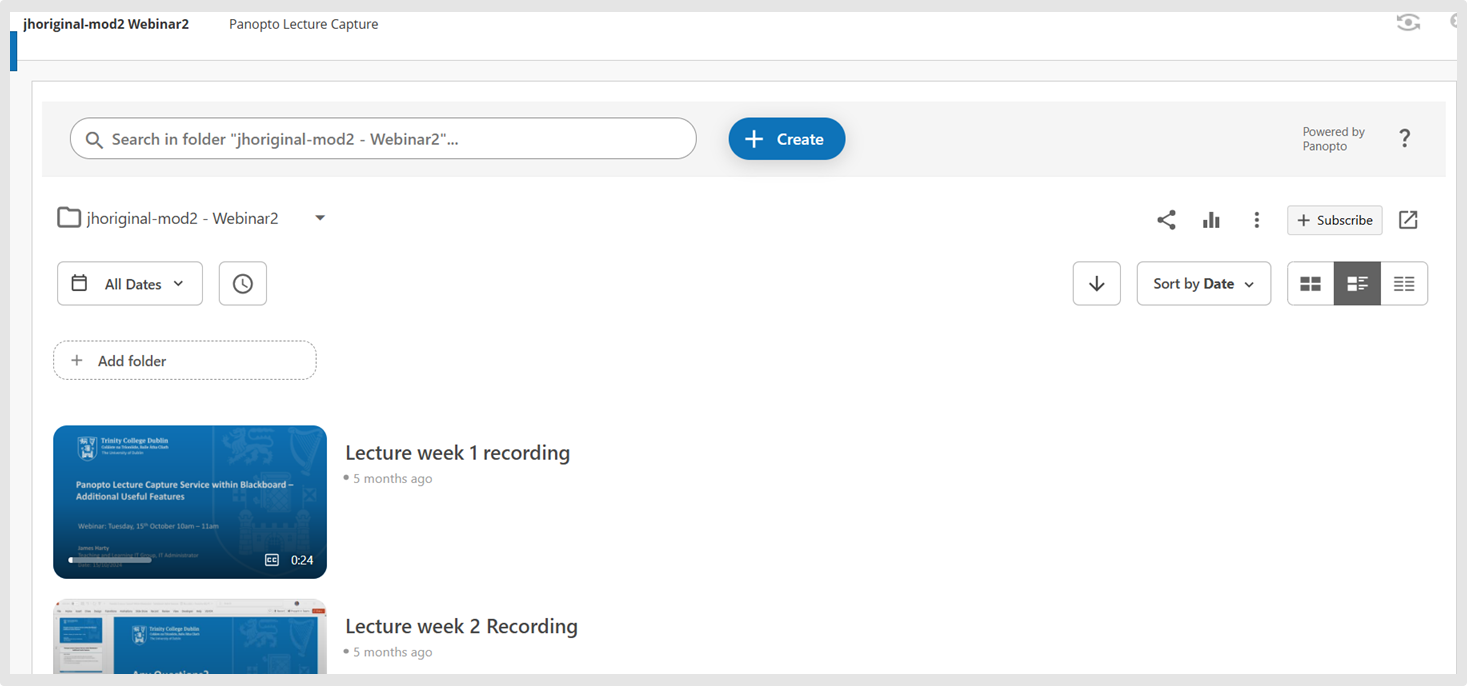
Task: Click 5 months ago under week 1 recording
Action: pyautogui.click(x=392, y=479)
